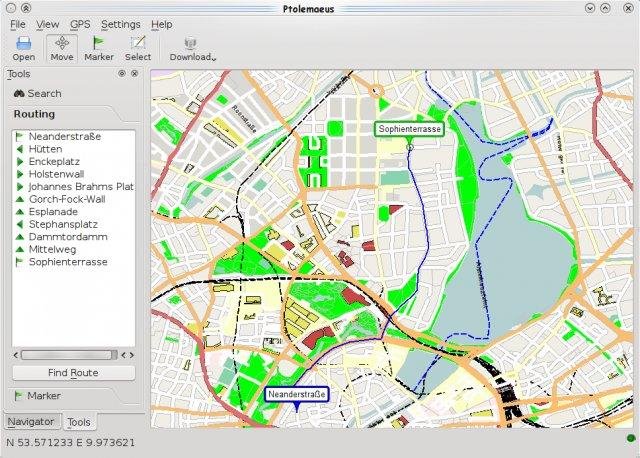Collapse the Routing section header
Screen dimensions: 640x458
click(x=34, y=114)
